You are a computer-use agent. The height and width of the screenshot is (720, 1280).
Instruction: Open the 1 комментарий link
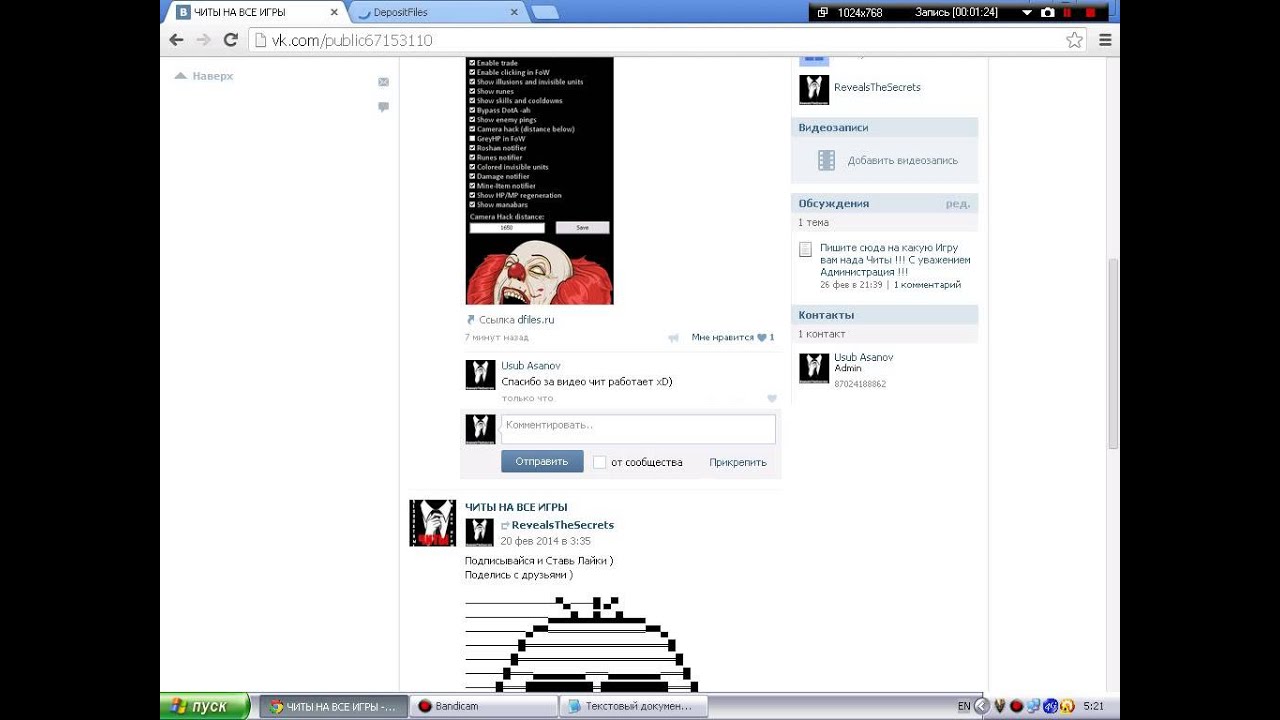(x=927, y=285)
